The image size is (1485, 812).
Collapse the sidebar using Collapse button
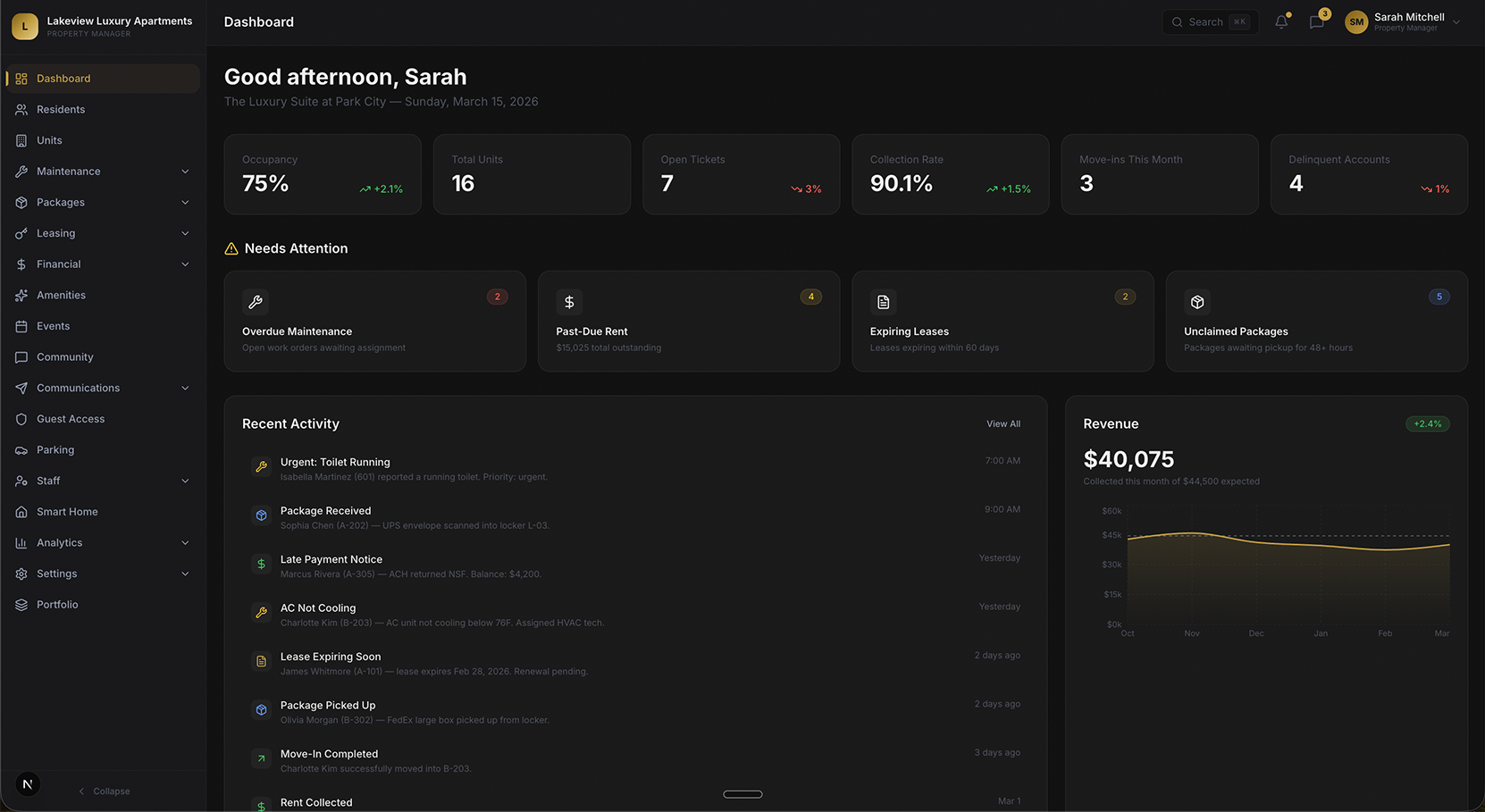click(x=104, y=791)
